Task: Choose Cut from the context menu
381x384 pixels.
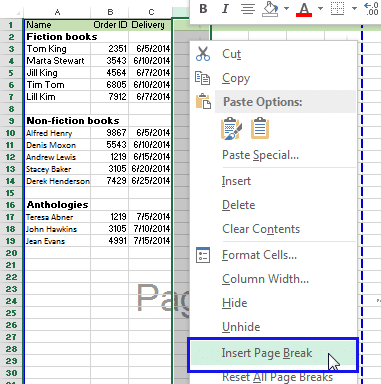Action: 232,54
